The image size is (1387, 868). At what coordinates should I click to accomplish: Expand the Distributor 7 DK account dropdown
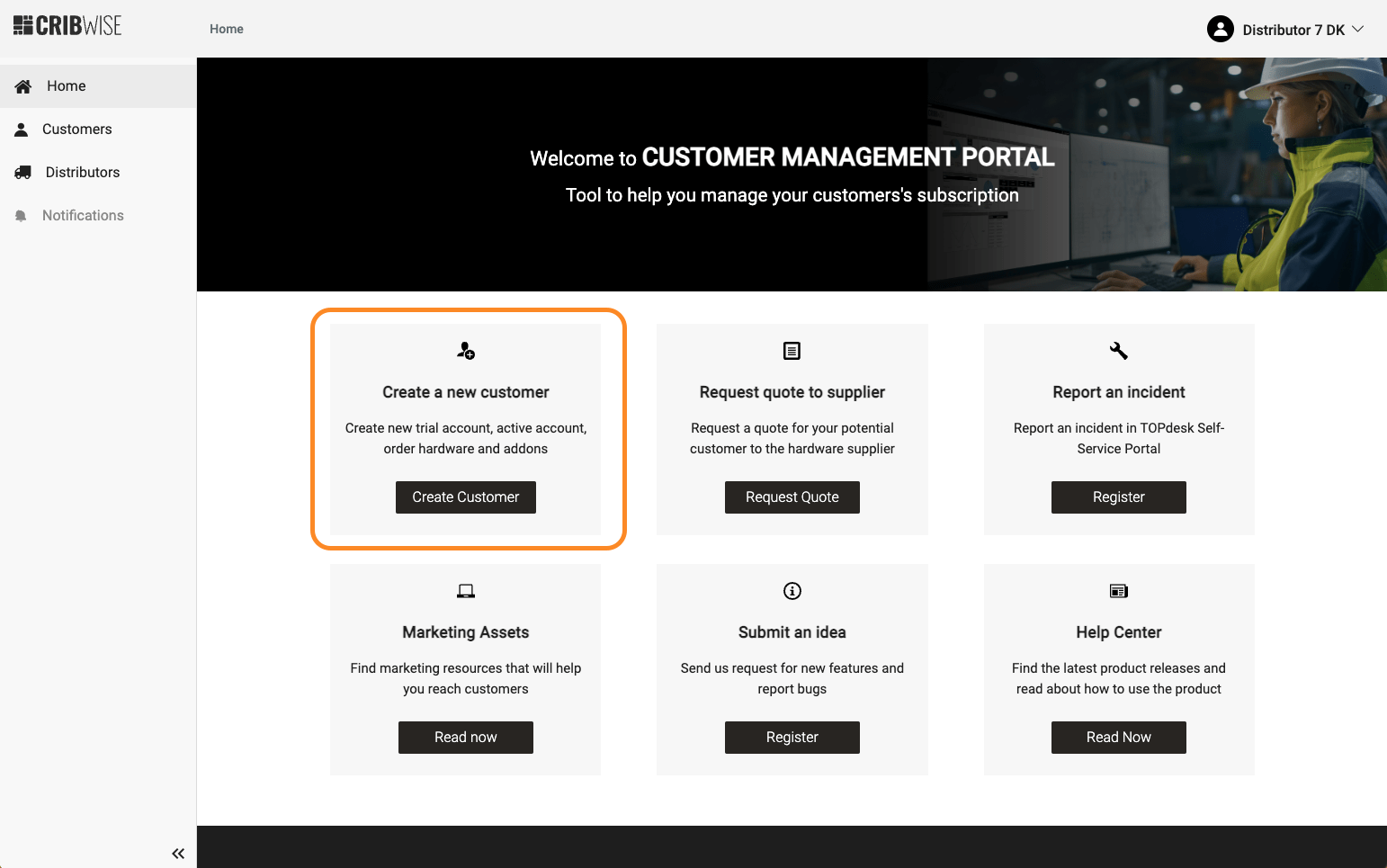(x=1358, y=29)
